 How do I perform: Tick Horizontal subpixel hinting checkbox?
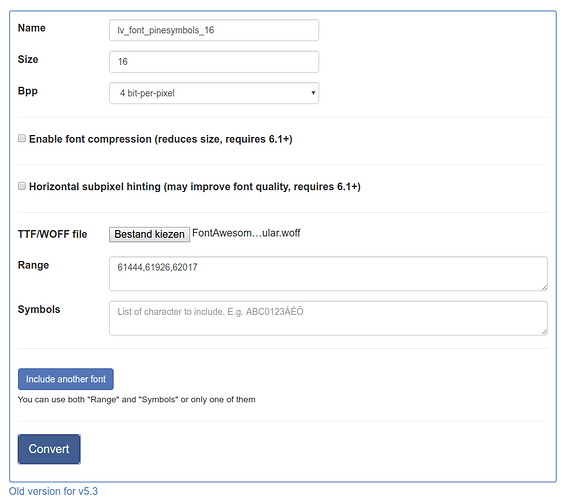click(x=22, y=186)
